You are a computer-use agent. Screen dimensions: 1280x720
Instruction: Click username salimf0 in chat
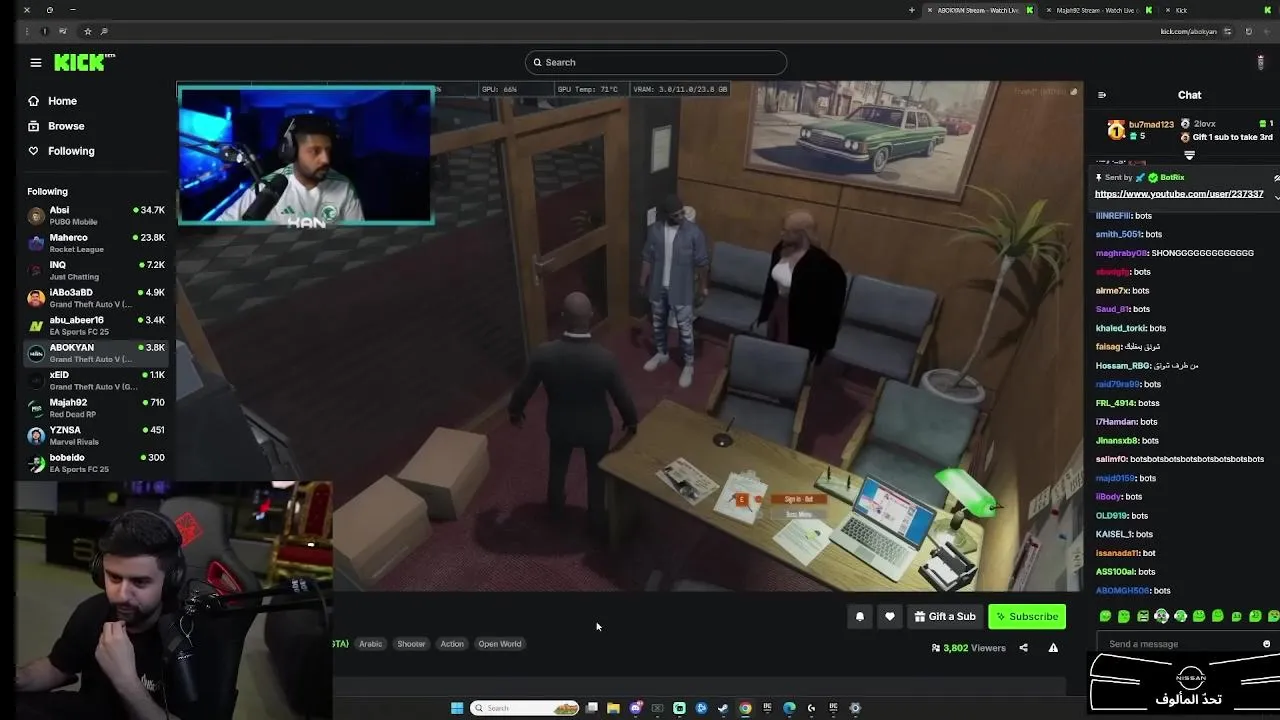click(1111, 459)
